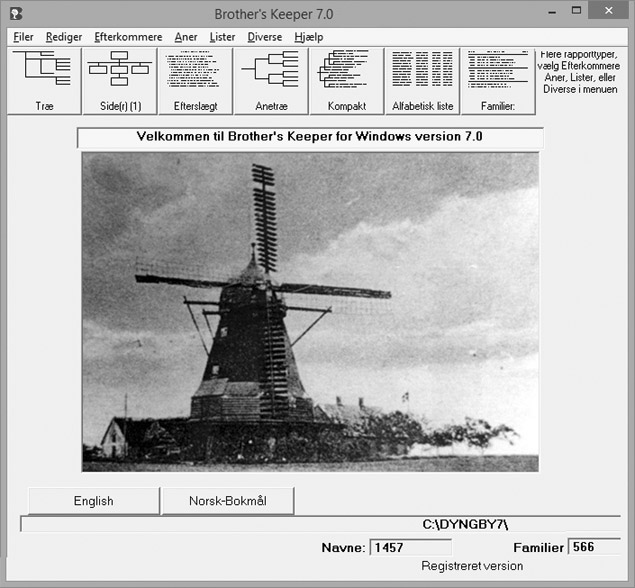Open the Kompakt report
The width and height of the screenshot is (635, 588).
click(347, 81)
